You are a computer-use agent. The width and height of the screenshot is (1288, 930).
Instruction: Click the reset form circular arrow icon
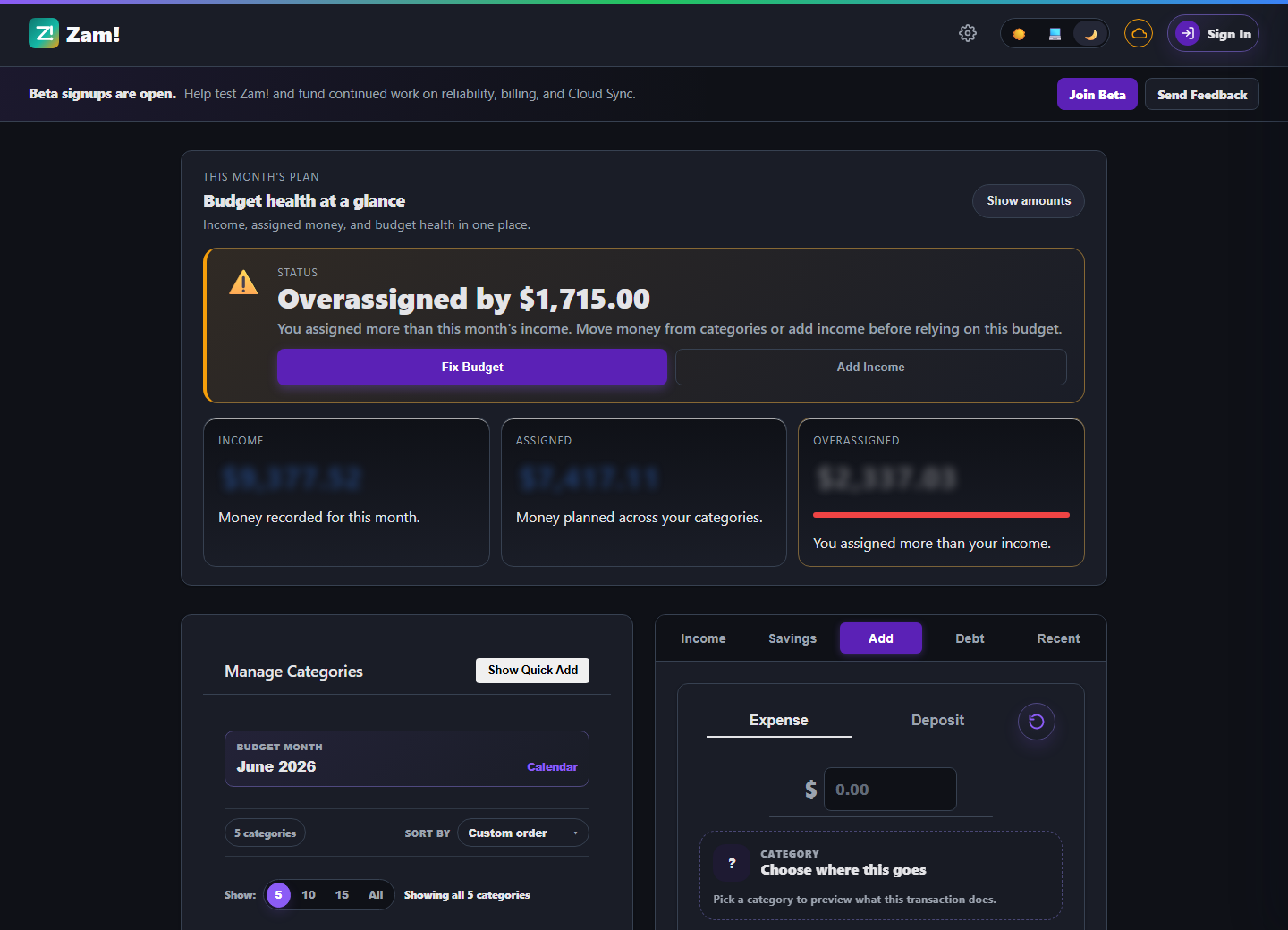click(x=1037, y=722)
